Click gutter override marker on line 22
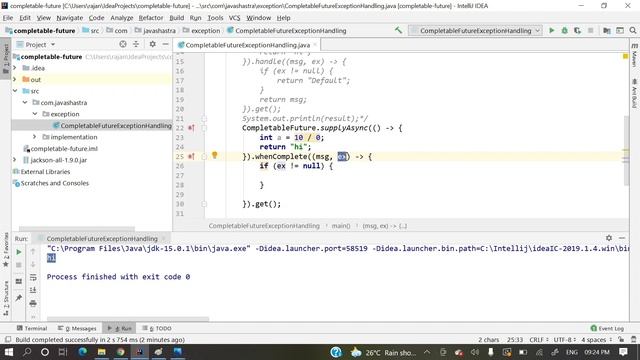640x360 pixels. point(191,128)
